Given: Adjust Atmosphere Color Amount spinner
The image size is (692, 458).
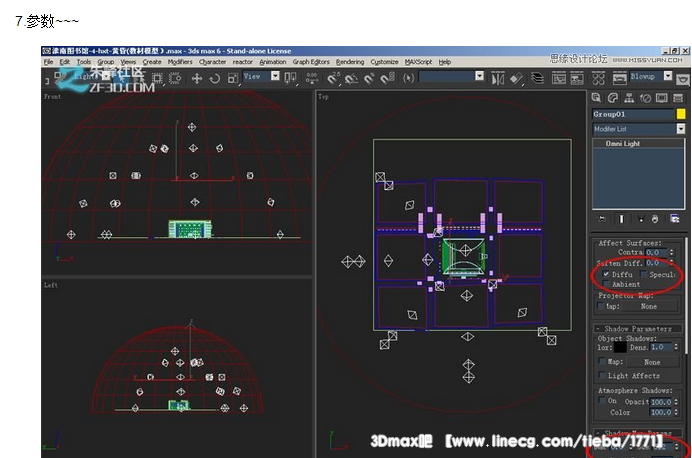Looking at the screenshot, I should coord(675,412).
